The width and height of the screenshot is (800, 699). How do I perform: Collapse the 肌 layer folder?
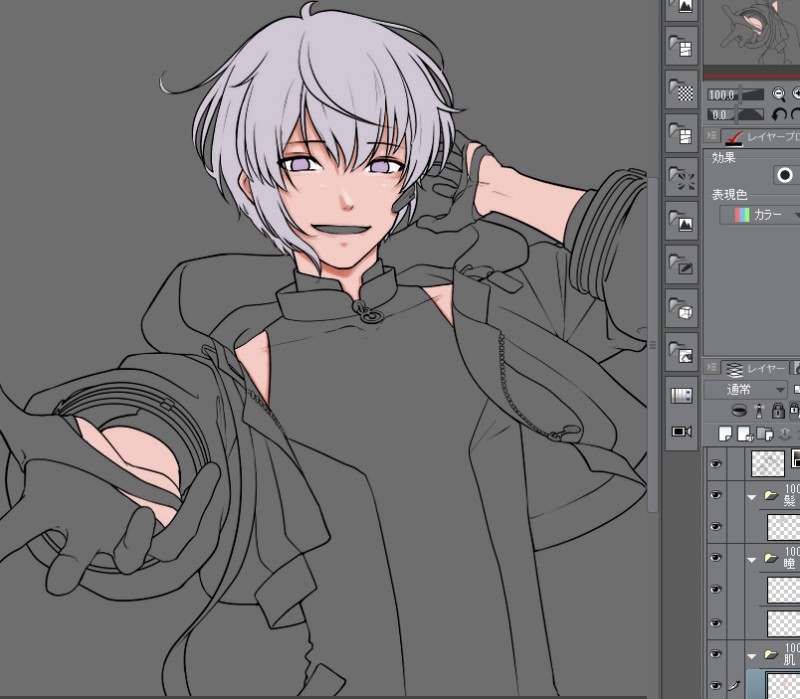click(751, 656)
